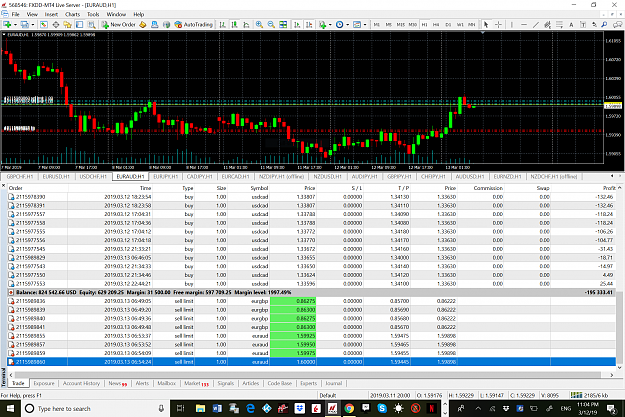Select the D1 timeframe button
The image size is (625, 417).
tap(448, 25)
